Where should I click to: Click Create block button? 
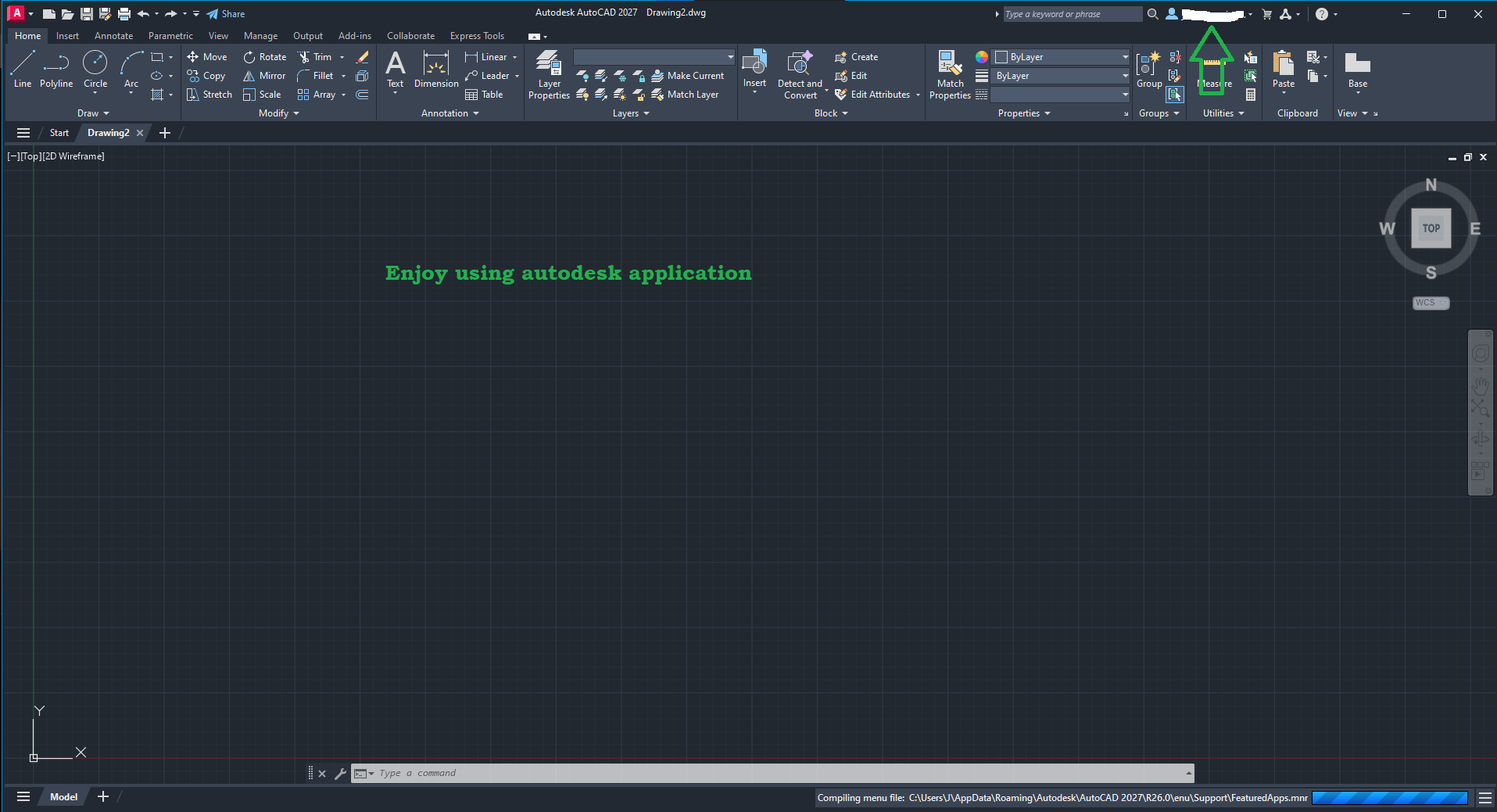pos(856,57)
